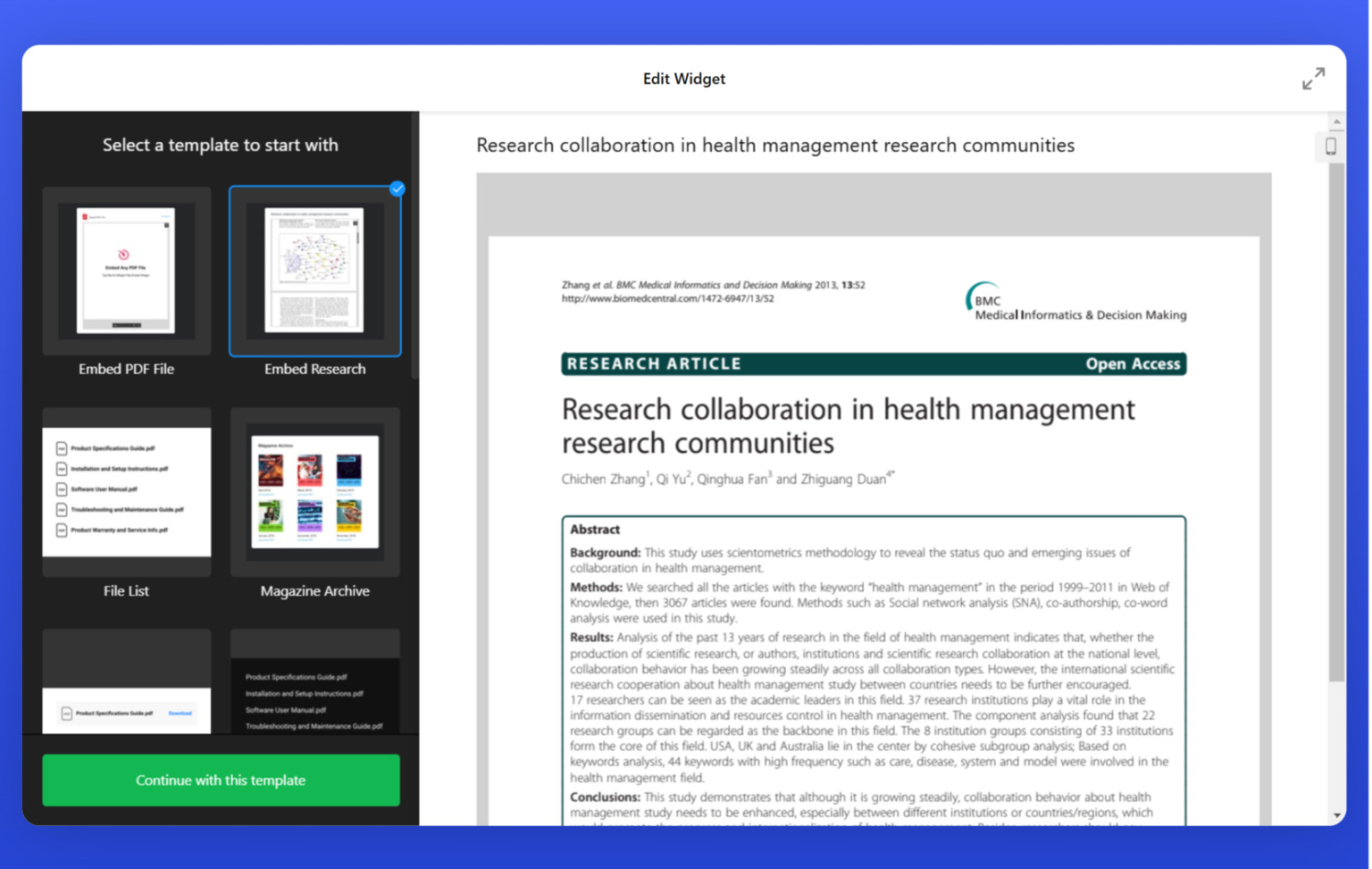Click the Embed Research template label
1372x869 pixels.
pos(314,369)
